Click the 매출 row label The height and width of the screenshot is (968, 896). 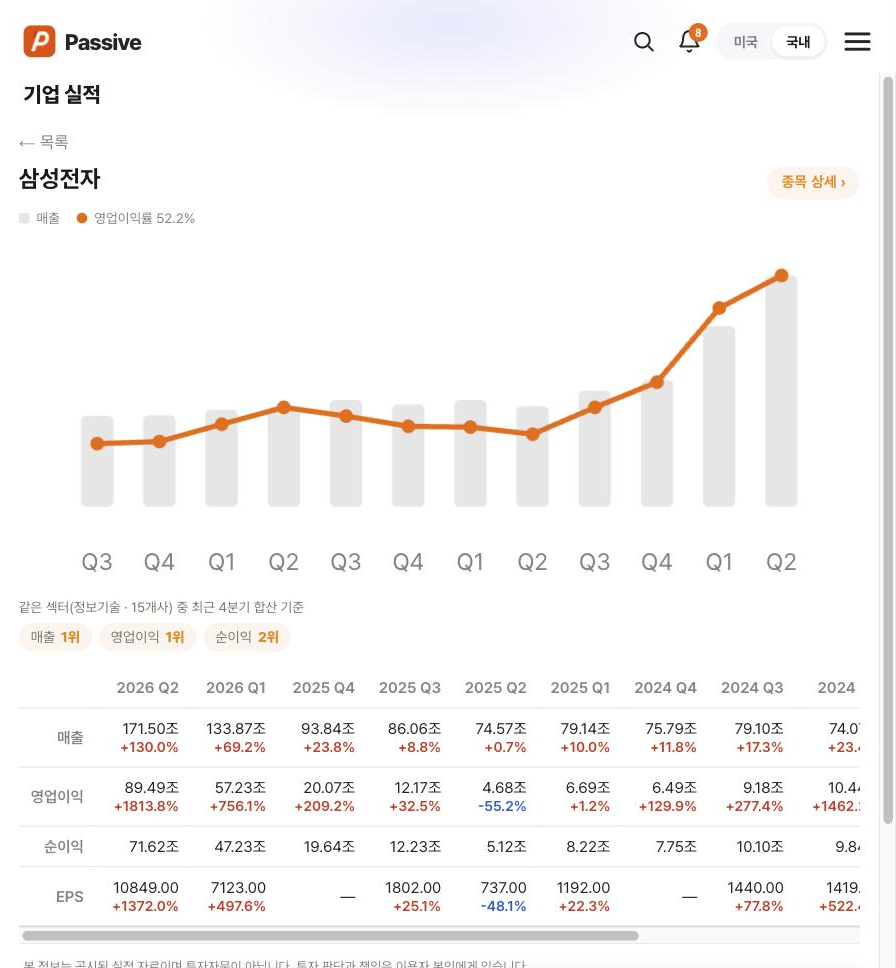point(70,737)
